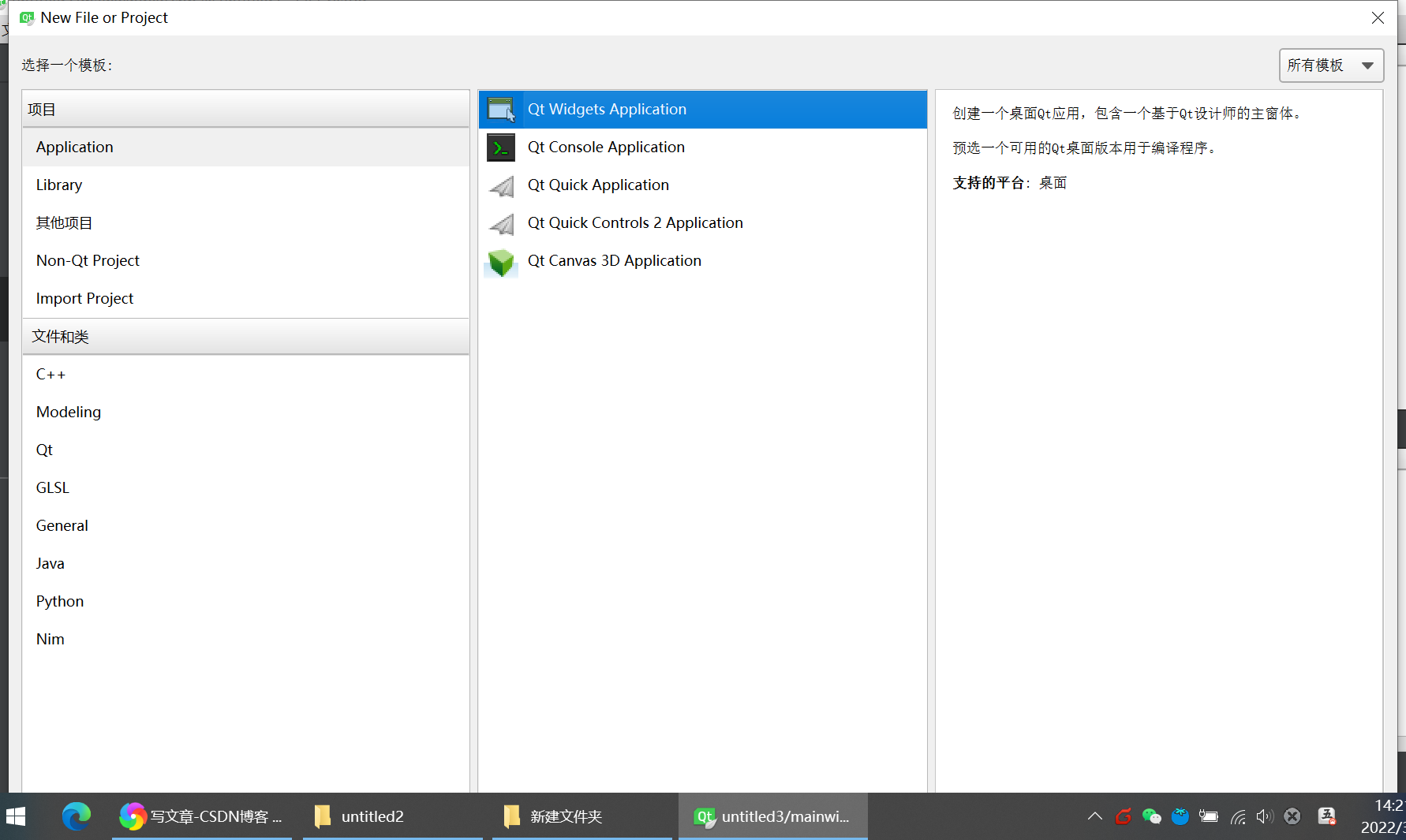Open the 所有模板 filter dropdown
The height and width of the screenshot is (840, 1406).
point(1331,65)
